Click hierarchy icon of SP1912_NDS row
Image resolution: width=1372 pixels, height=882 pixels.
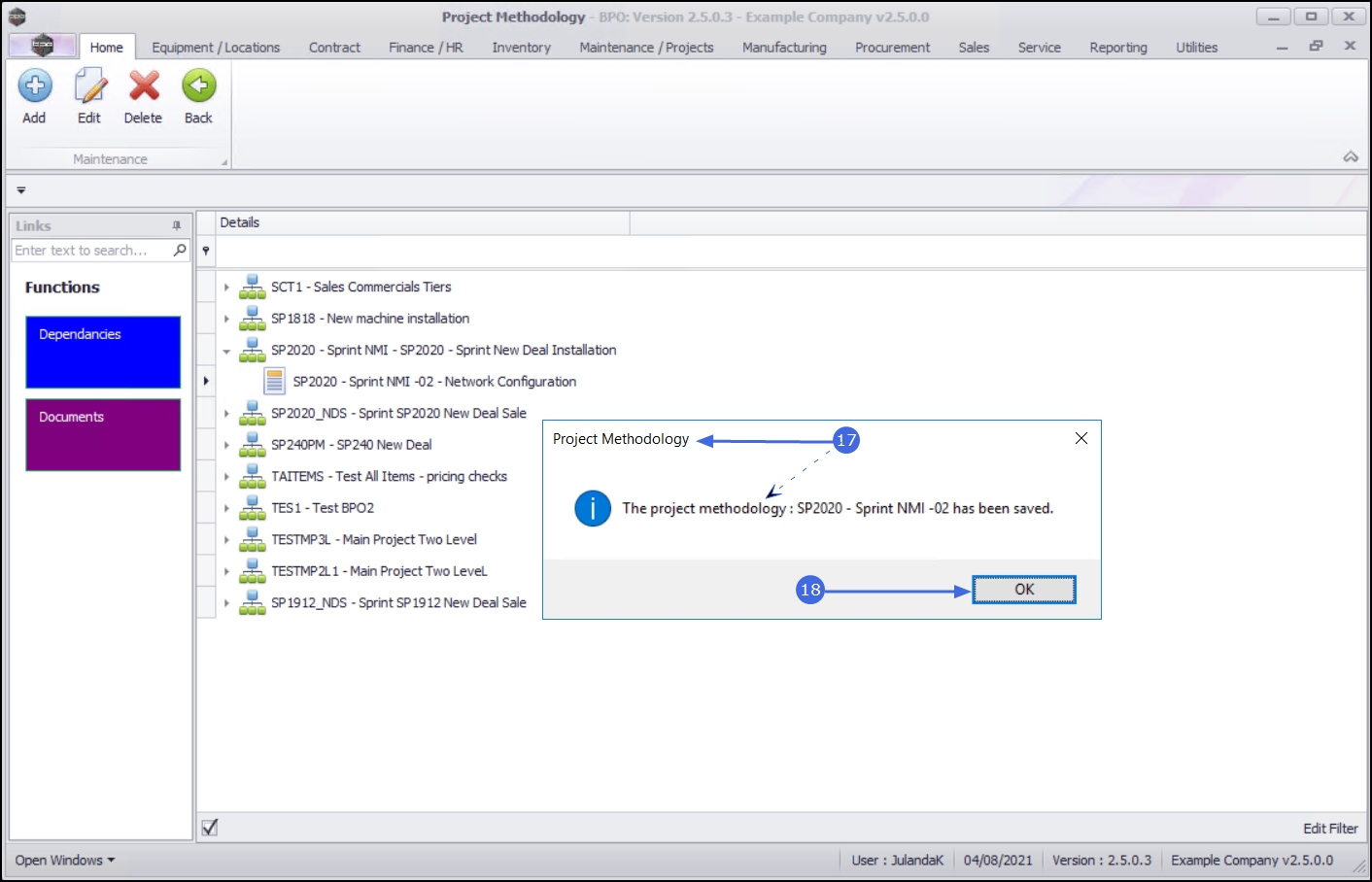[x=253, y=602]
